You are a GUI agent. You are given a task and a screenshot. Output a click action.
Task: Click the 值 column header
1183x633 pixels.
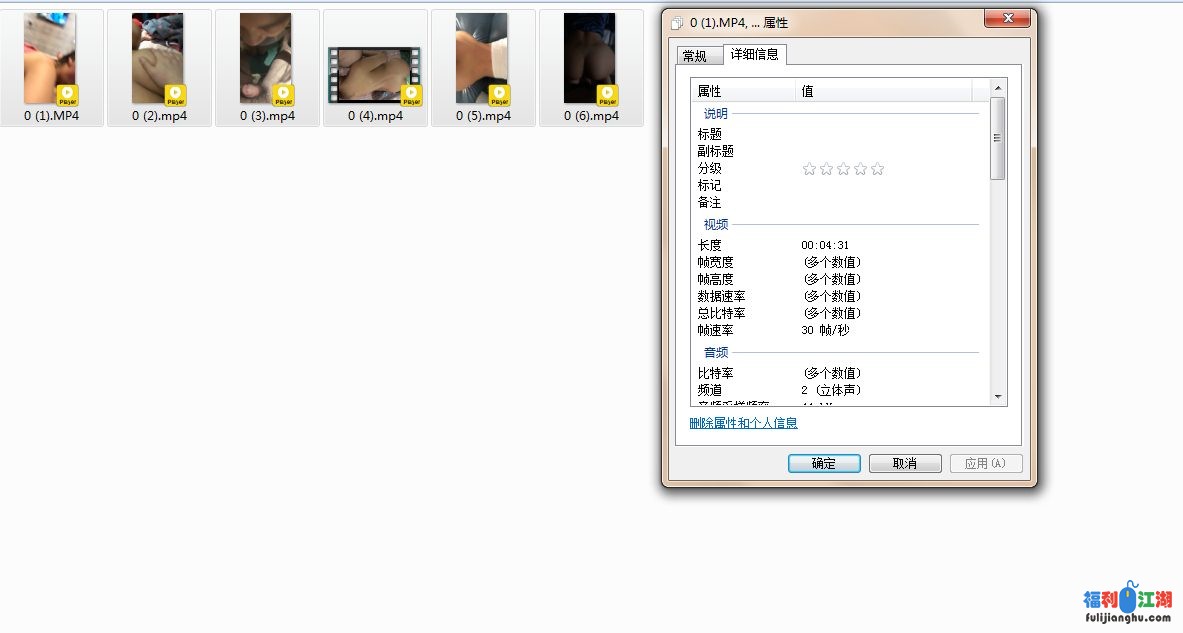click(x=885, y=91)
